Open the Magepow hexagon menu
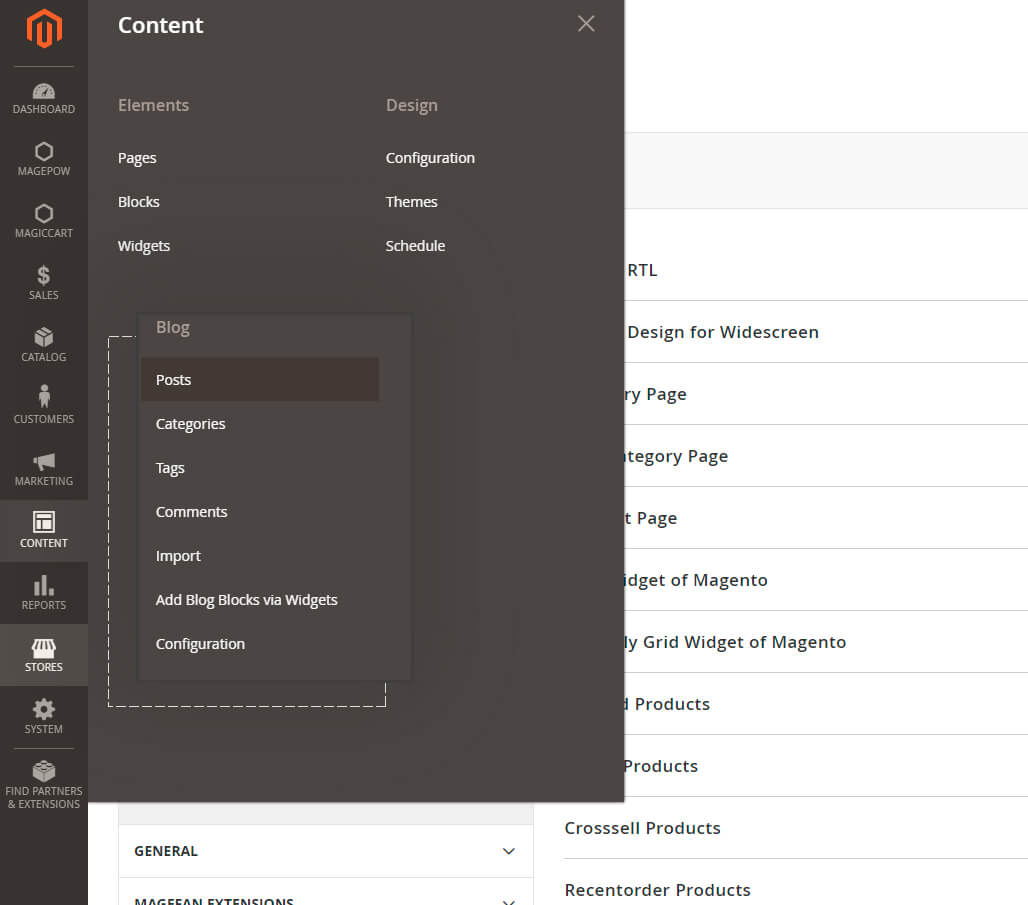The height and width of the screenshot is (905, 1028). click(x=44, y=160)
